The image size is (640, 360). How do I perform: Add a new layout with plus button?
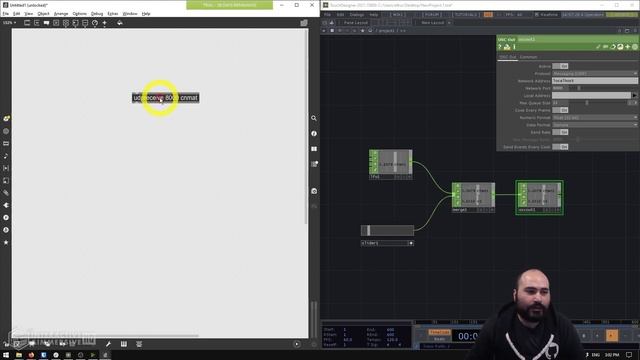(449, 23)
